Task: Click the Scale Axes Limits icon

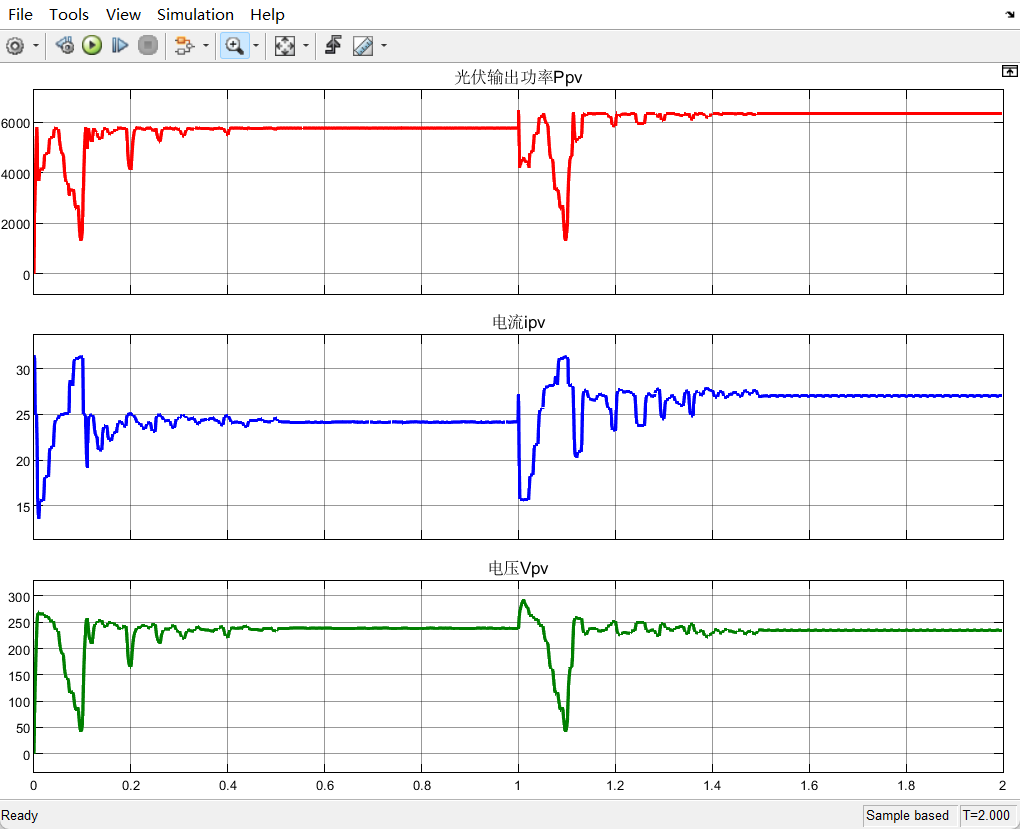Action: pos(285,45)
